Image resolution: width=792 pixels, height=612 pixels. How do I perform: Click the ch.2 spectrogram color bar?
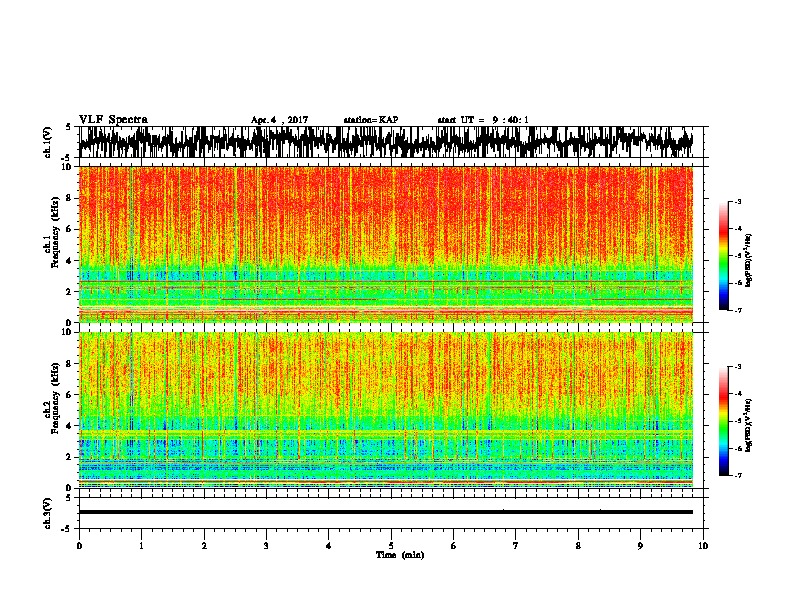pyautogui.click(x=723, y=421)
